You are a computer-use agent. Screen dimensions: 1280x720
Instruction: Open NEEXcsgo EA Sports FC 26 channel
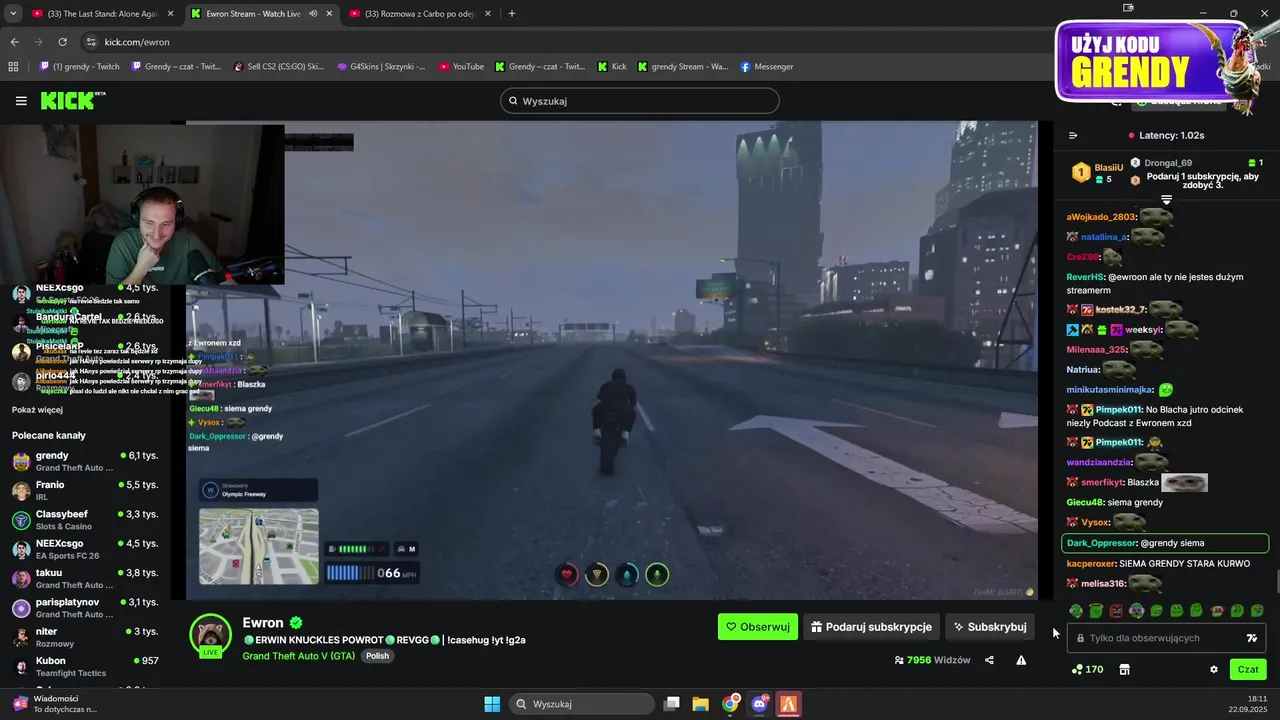pos(84,549)
